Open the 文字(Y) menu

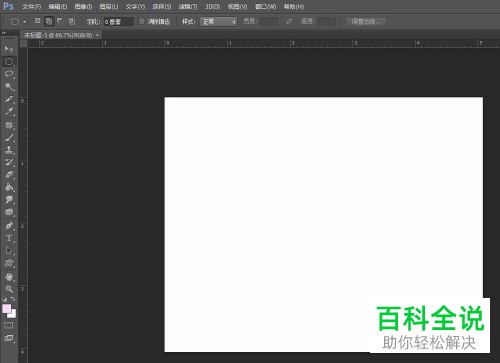click(x=135, y=7)
